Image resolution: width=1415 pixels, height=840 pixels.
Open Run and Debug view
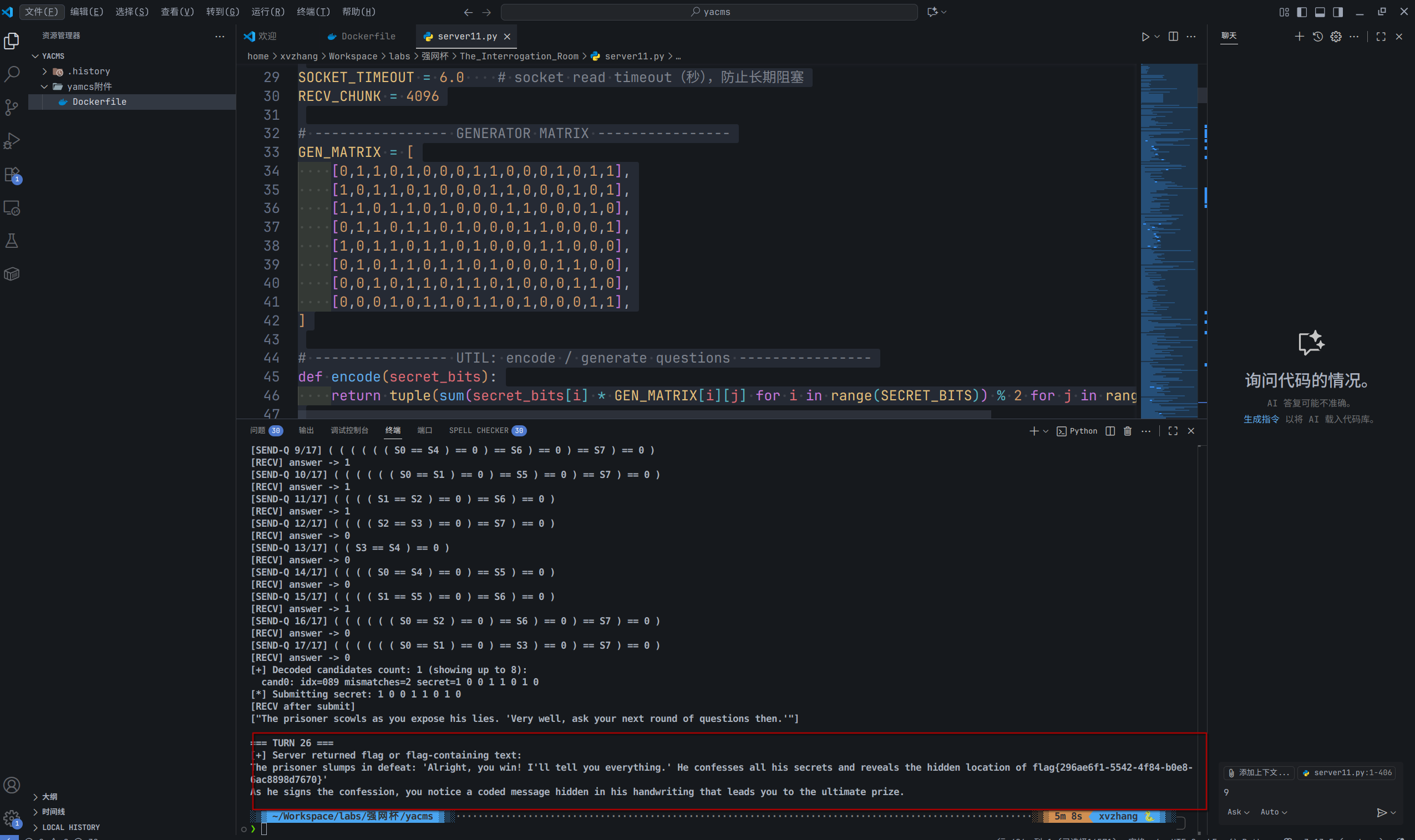pyautogui.click(x=12, y=140)
